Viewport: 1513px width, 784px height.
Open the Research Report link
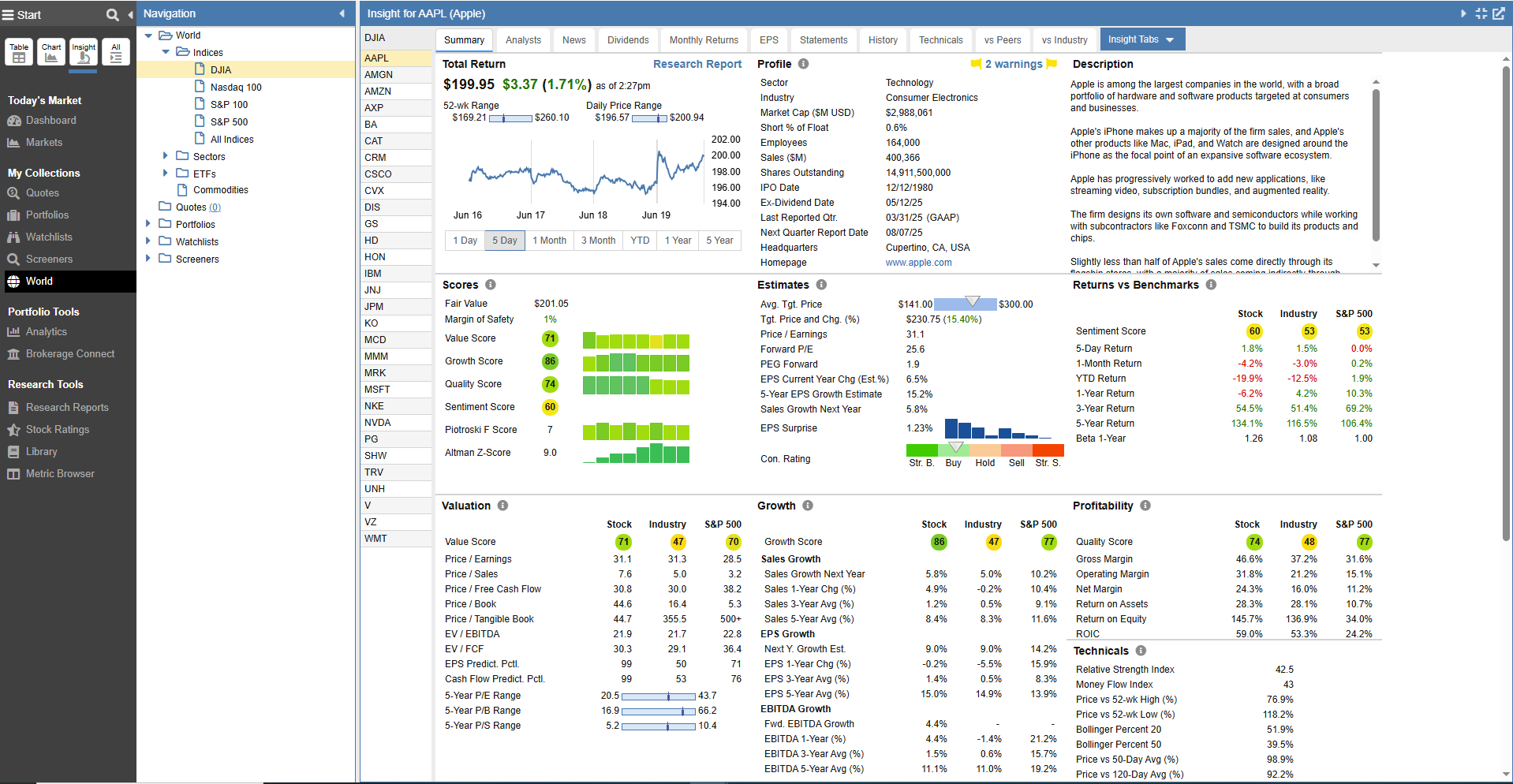(x=697, y=64)
